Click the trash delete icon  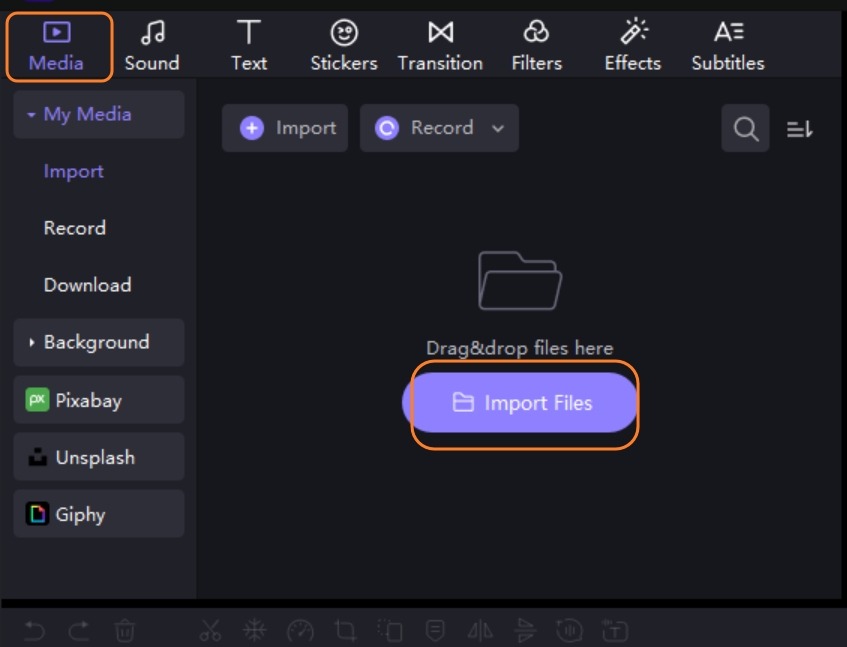(124, 630)
